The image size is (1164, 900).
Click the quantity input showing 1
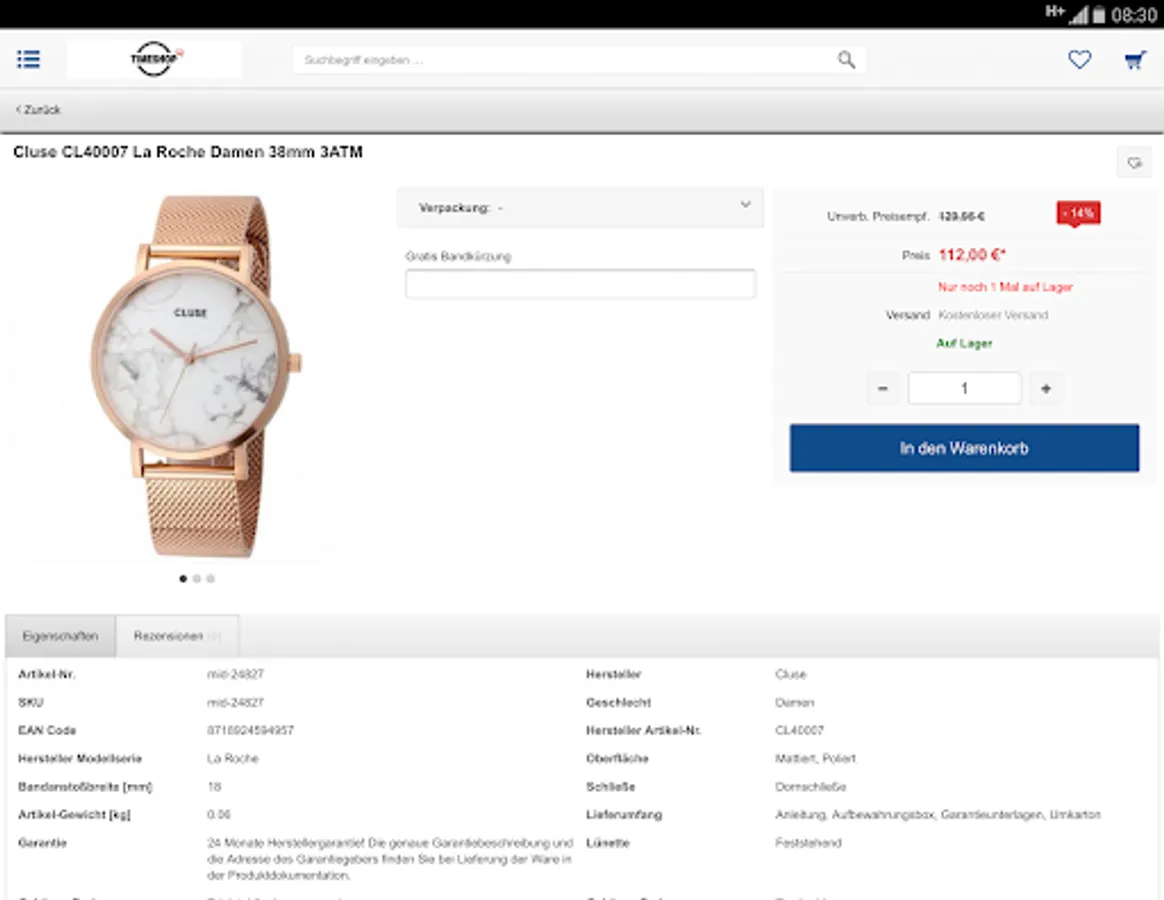964,388
